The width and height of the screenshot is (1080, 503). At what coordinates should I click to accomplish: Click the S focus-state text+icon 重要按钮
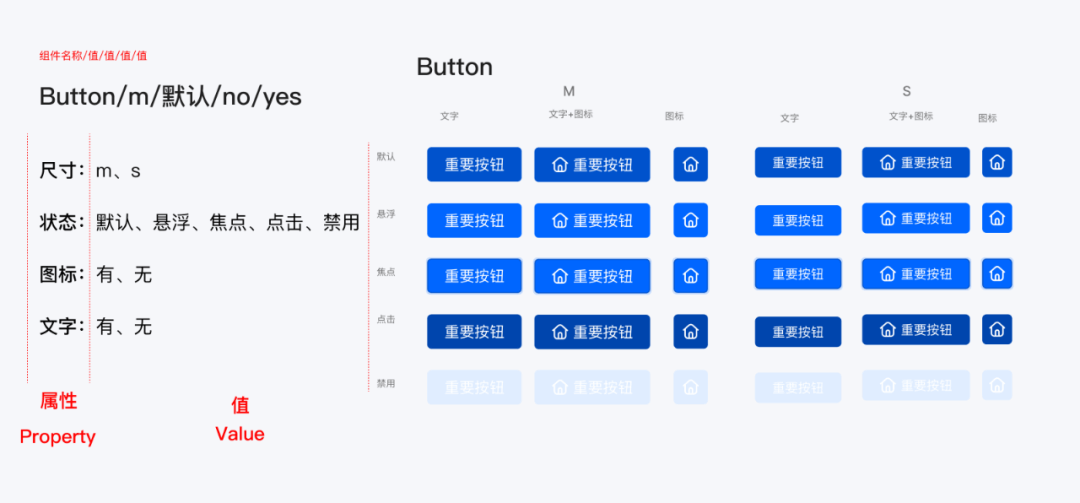click(915, 274)
